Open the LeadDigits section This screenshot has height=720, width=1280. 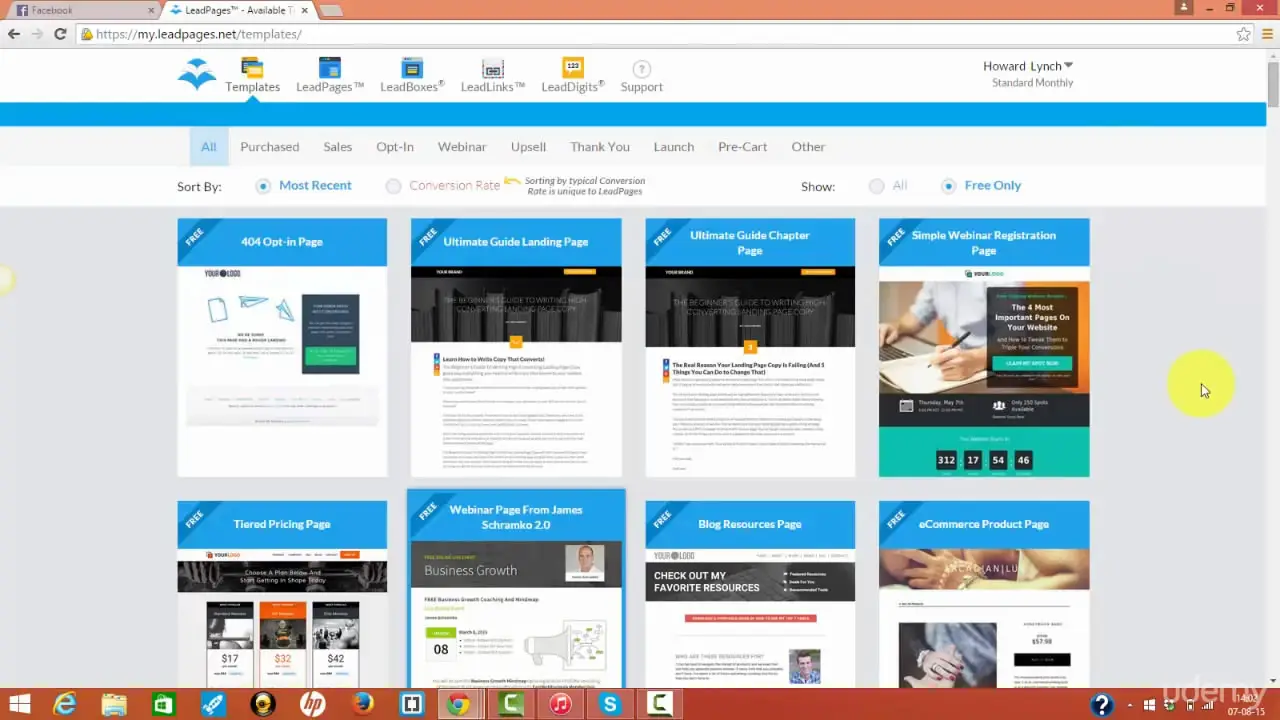pyautogui.click(x=573, y=75)
